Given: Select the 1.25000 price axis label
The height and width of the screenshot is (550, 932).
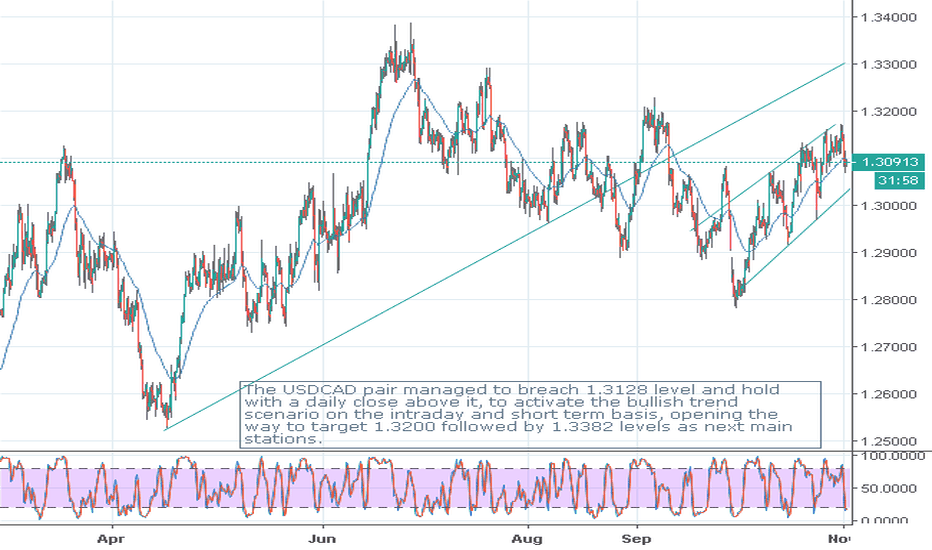Looking at the screenshot, I should tap(889, 441).
